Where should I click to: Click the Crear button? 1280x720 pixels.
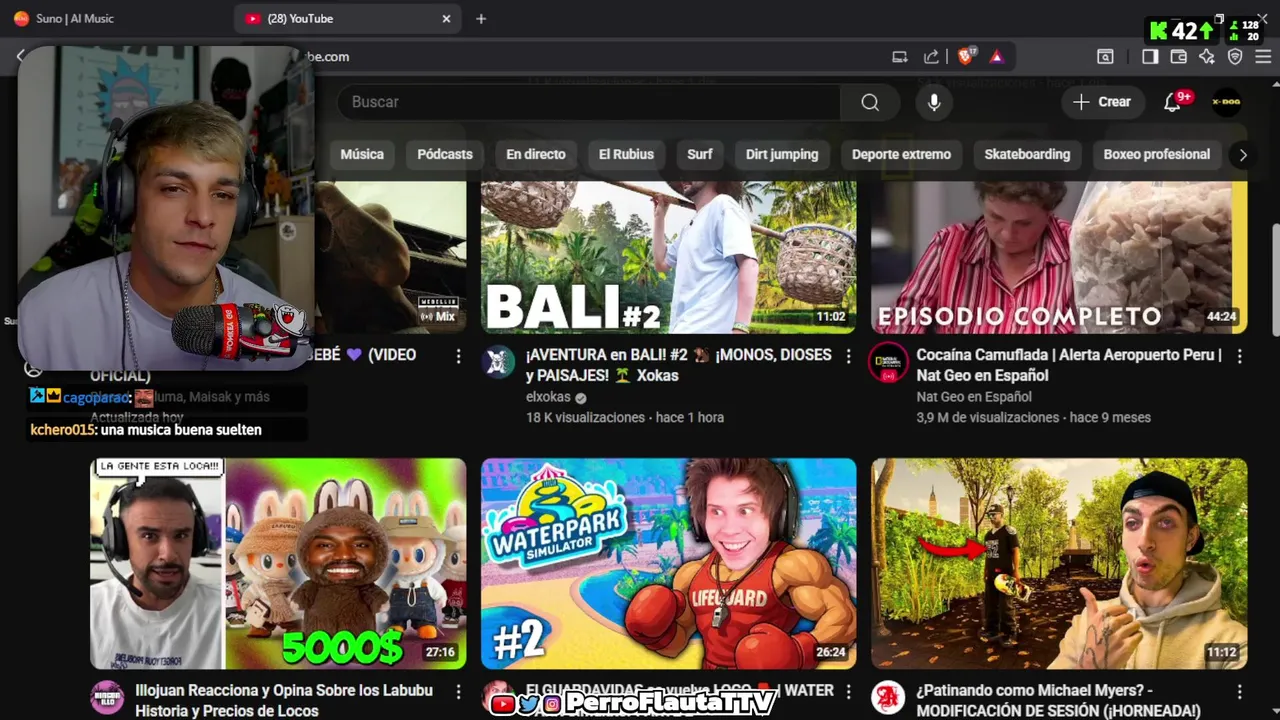tap(1102, 102)
